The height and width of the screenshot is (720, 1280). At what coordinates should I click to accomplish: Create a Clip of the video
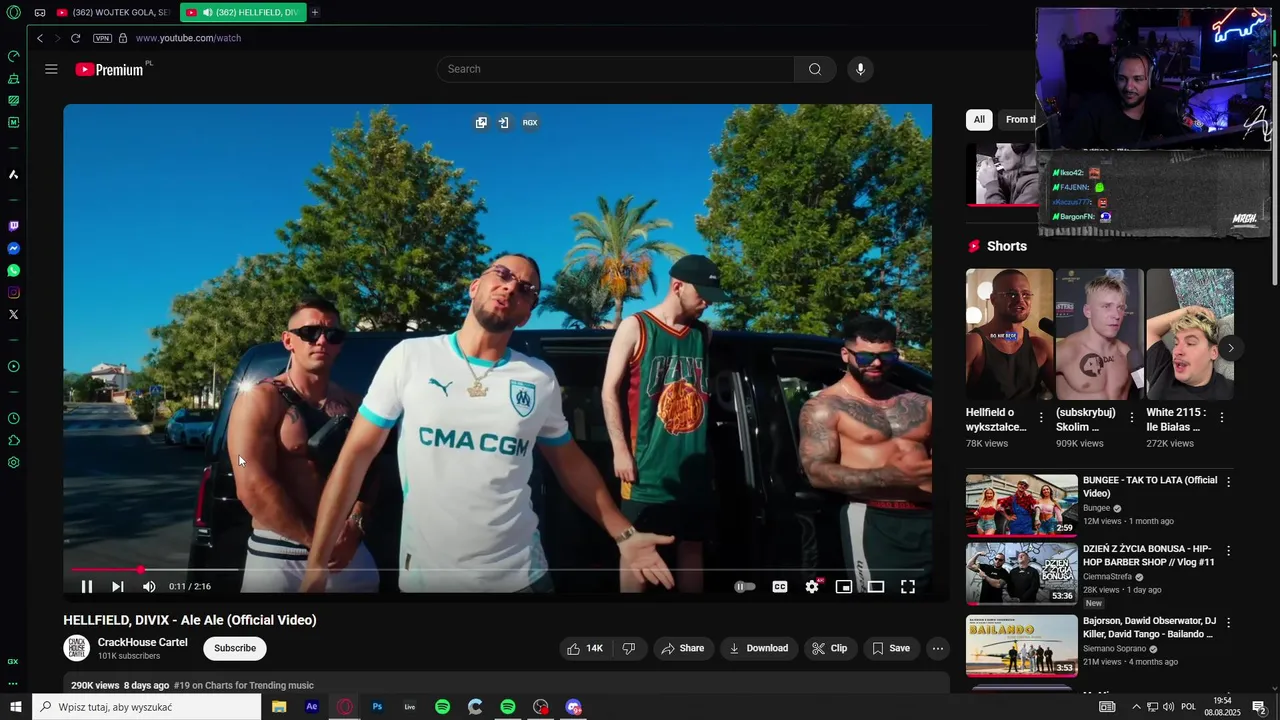click(x=830, y=648)
